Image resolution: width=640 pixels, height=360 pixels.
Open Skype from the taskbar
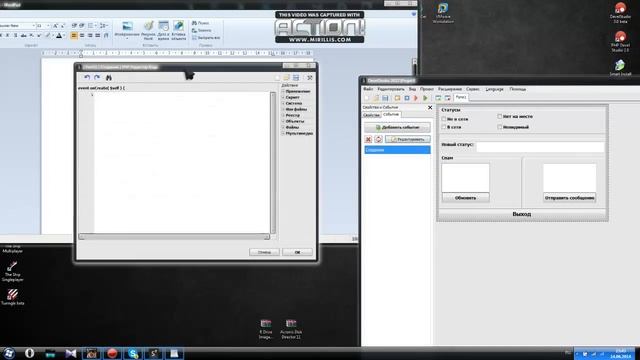pyautogui.click(x=133, y=353)
